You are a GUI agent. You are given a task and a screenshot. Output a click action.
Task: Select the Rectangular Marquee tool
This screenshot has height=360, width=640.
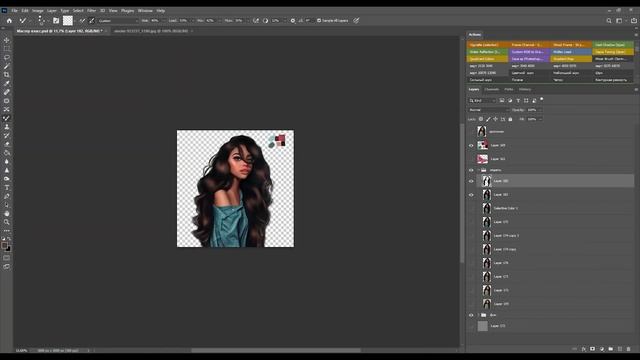pyautogui.click(x=7, y=49)
